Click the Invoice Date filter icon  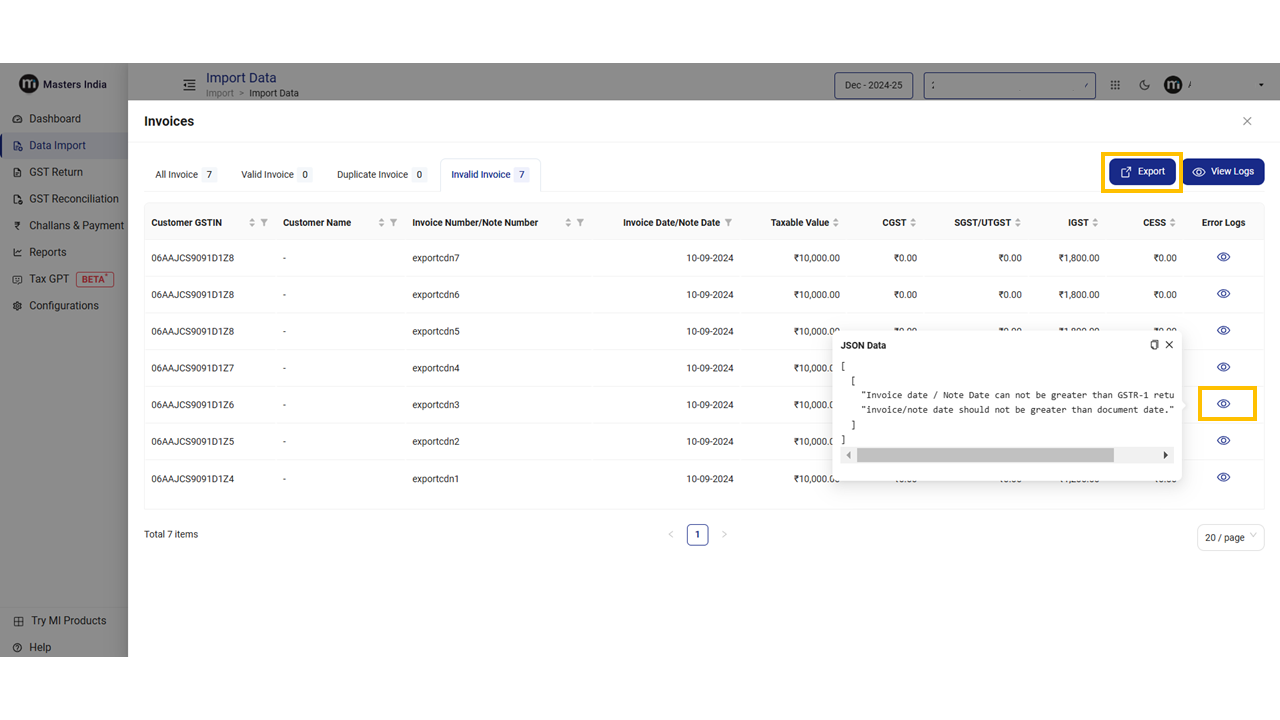point(728,223)
